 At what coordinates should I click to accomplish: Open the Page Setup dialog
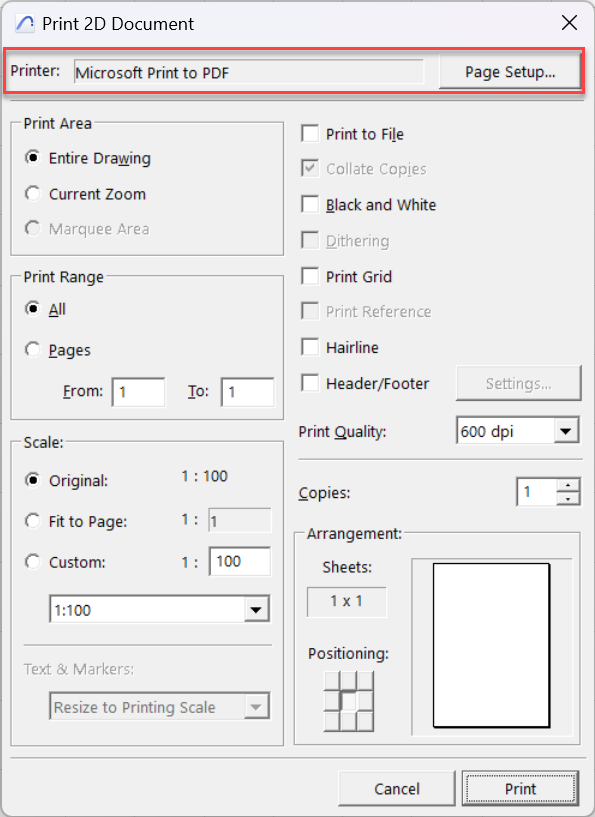tap(510, 72)
